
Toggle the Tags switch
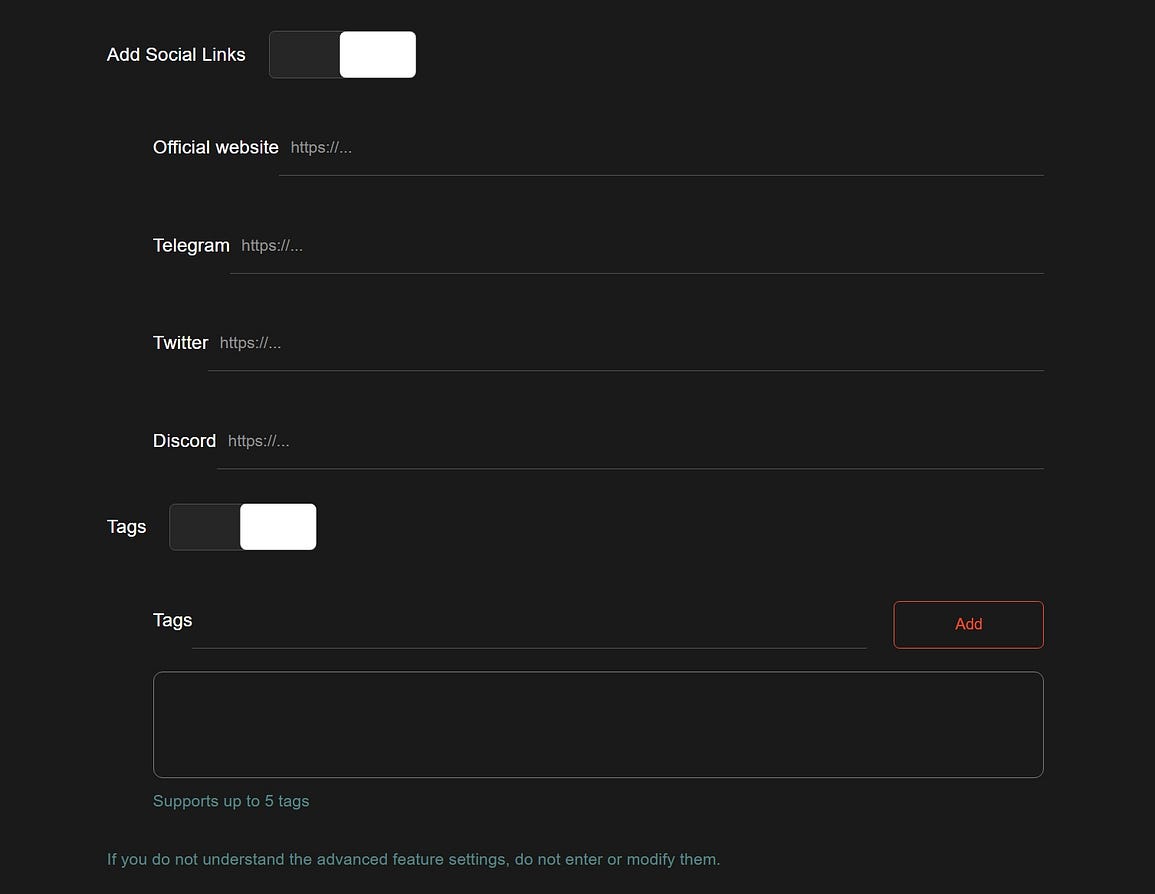click(243, 527)
